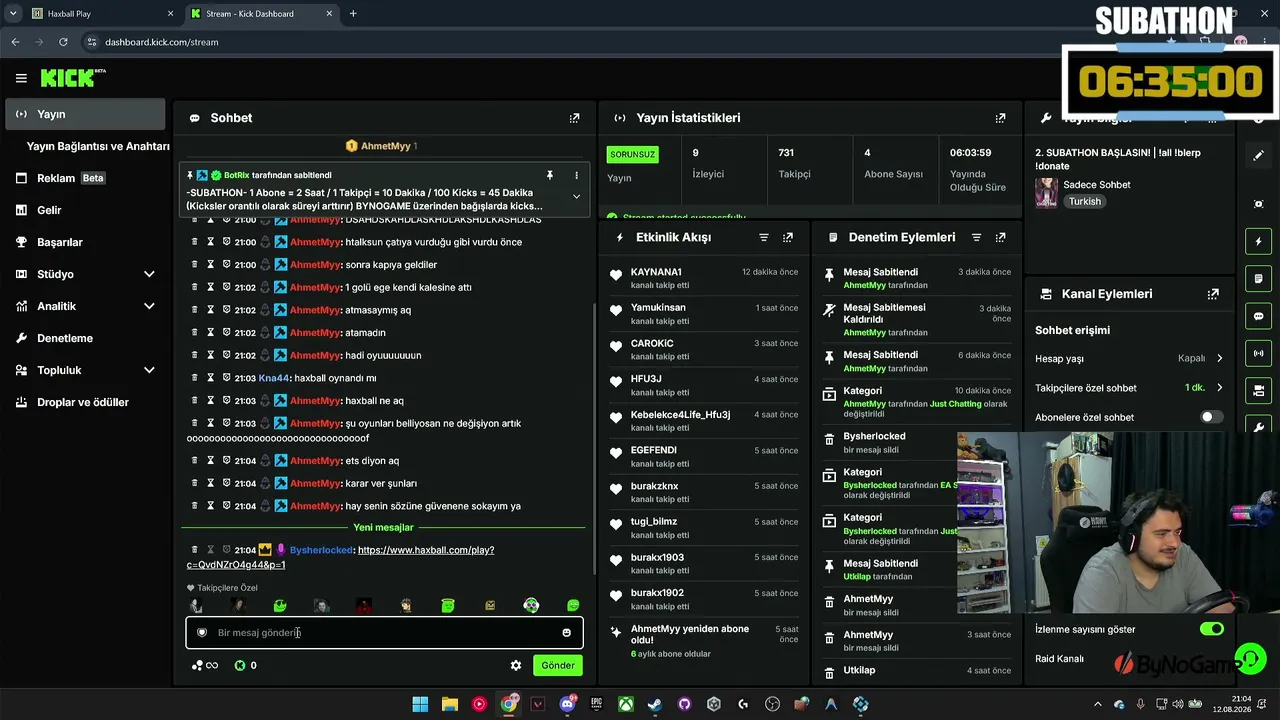Click the note icon in right sidebar
Viewport: 1280px width, 720px height.
[x=1259, y=278]
